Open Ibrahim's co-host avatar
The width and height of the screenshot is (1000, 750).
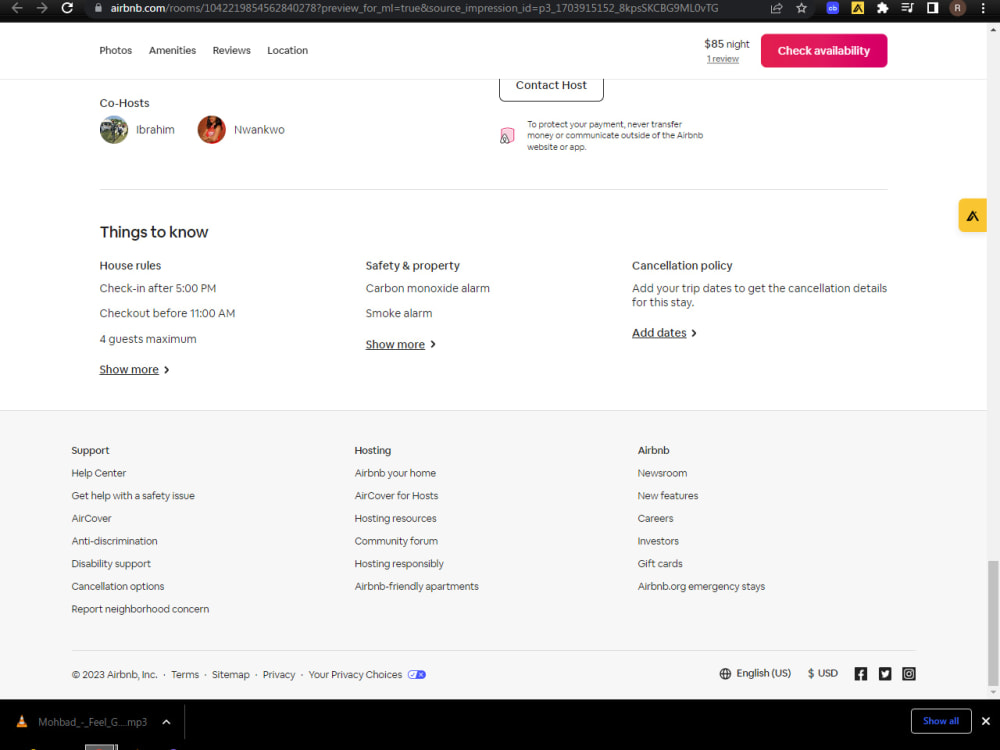pos(114,129)
